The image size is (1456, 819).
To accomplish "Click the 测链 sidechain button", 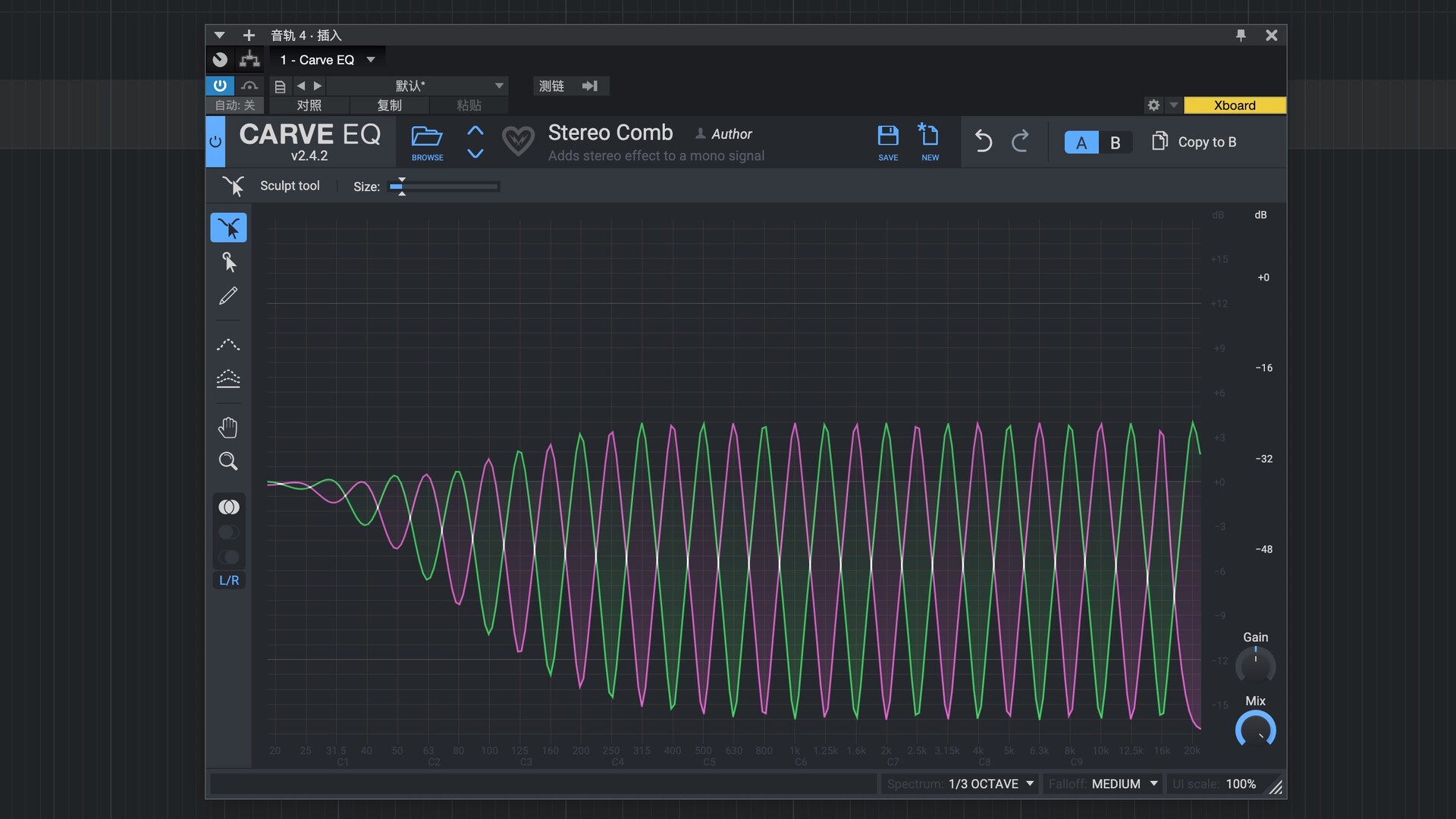I will pyautogui.click(x=551, y=86).
